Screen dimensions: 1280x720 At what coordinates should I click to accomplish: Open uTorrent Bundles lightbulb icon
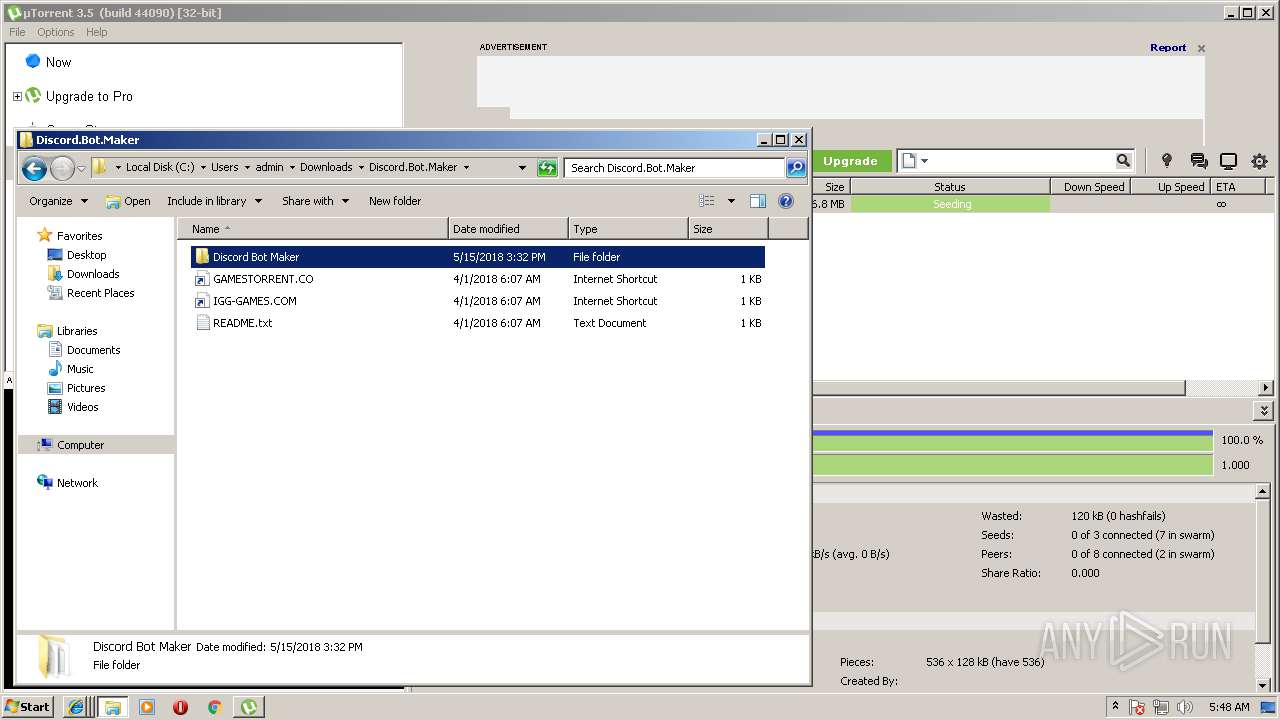coord(1166,161)
